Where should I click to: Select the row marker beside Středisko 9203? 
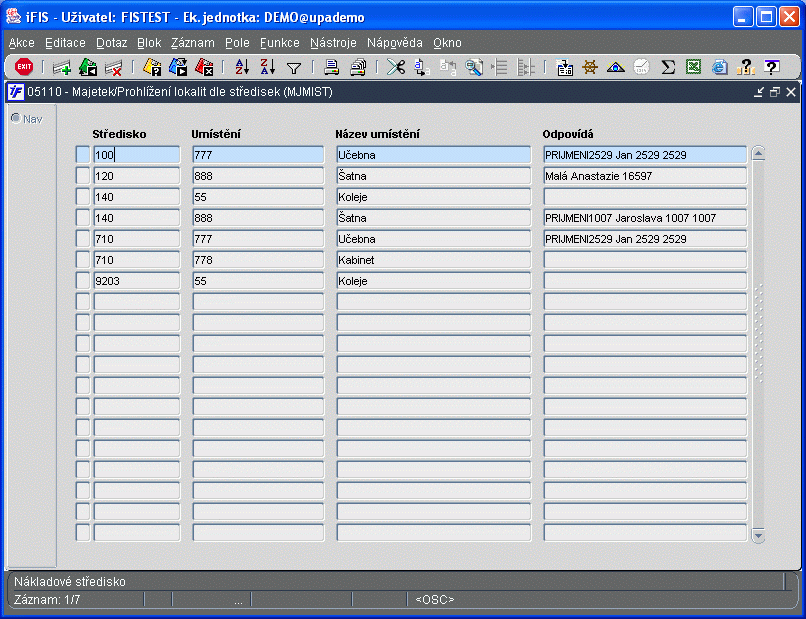point(83,281)
